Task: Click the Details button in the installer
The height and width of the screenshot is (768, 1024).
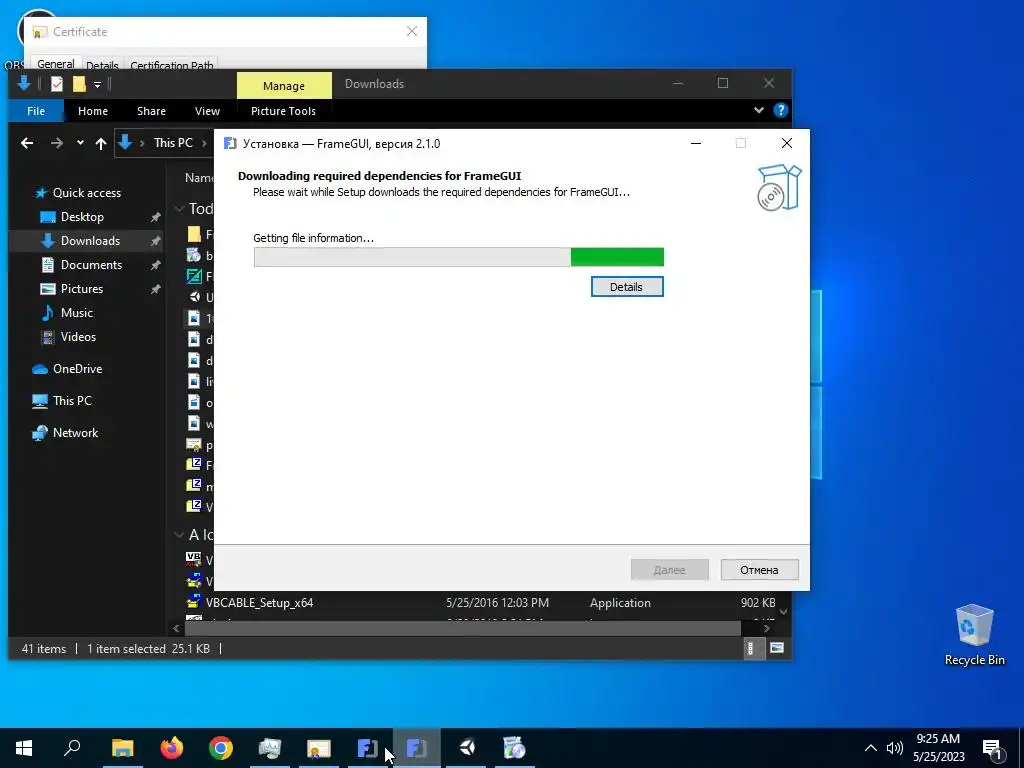Action: click(627, 287)
